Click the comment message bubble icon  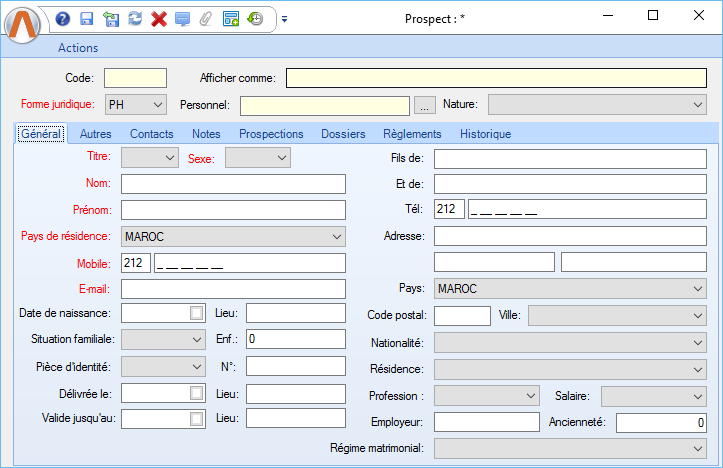(x=182, y=19)
